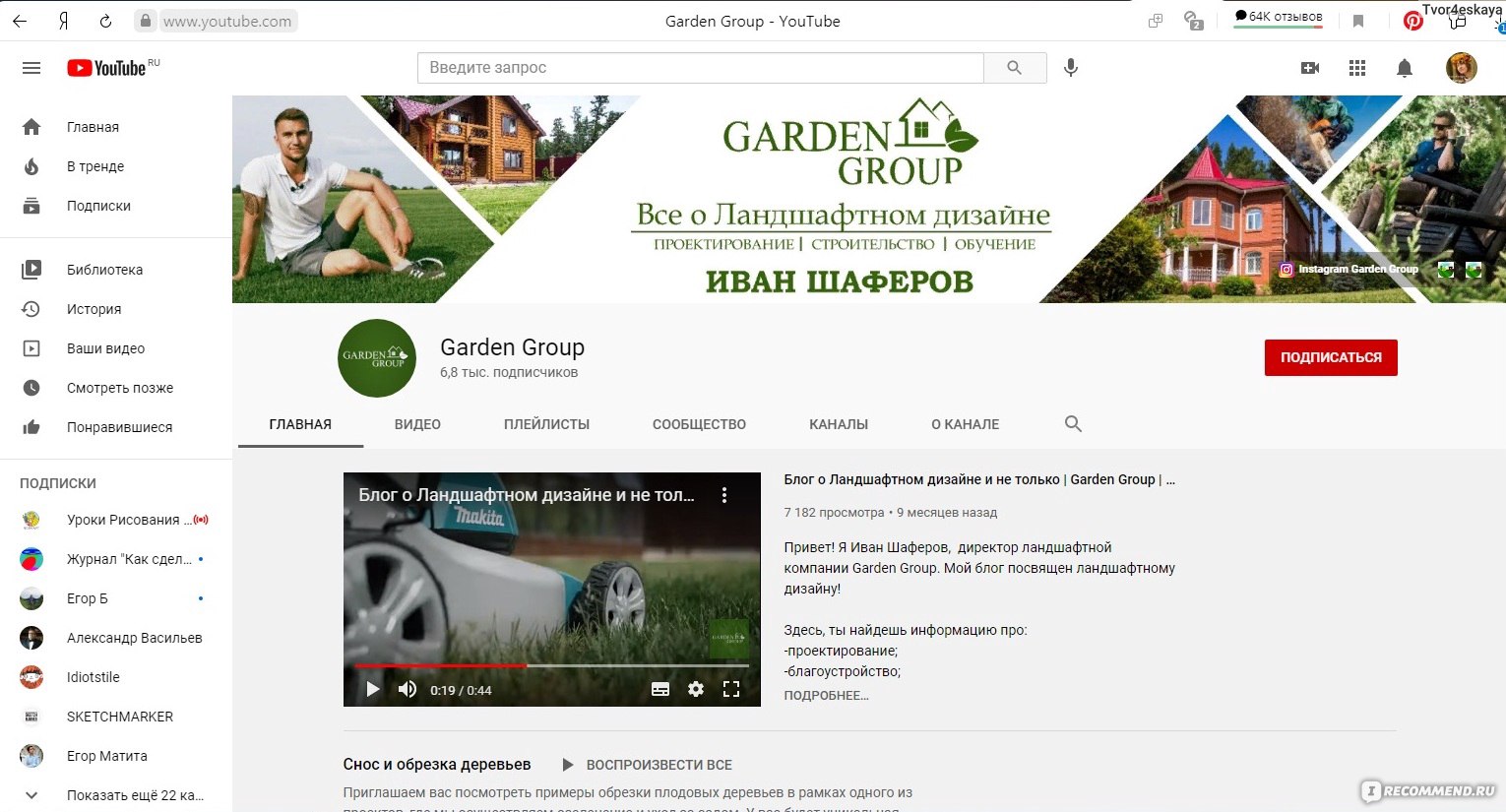Image resolution: width=1506 pixels, height=812 pixels.
Task: Bookmark this page in the browser
Action: [x=1358, y=21]
